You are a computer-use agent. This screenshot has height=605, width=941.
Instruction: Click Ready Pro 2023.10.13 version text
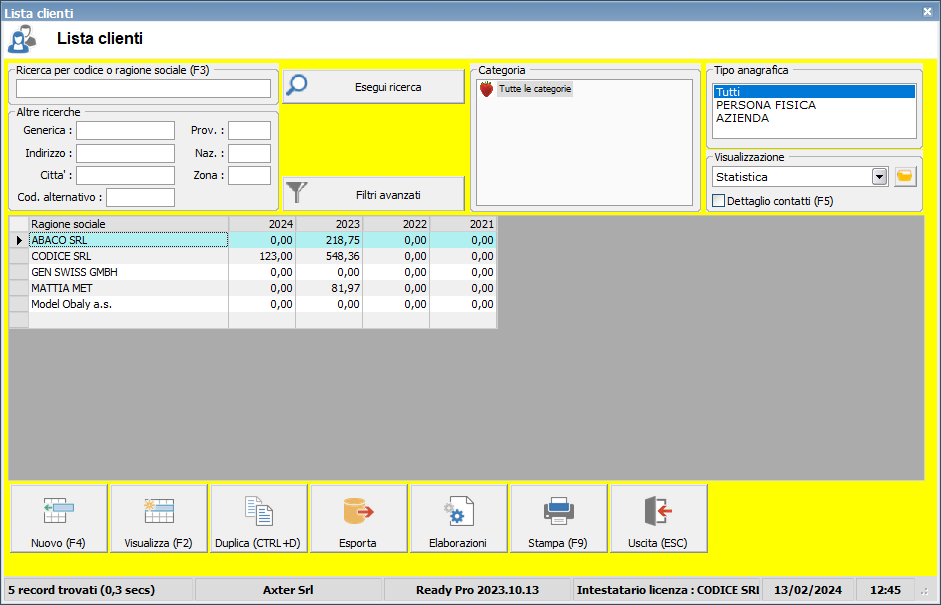pyautogui.click(x=478, y=590)
